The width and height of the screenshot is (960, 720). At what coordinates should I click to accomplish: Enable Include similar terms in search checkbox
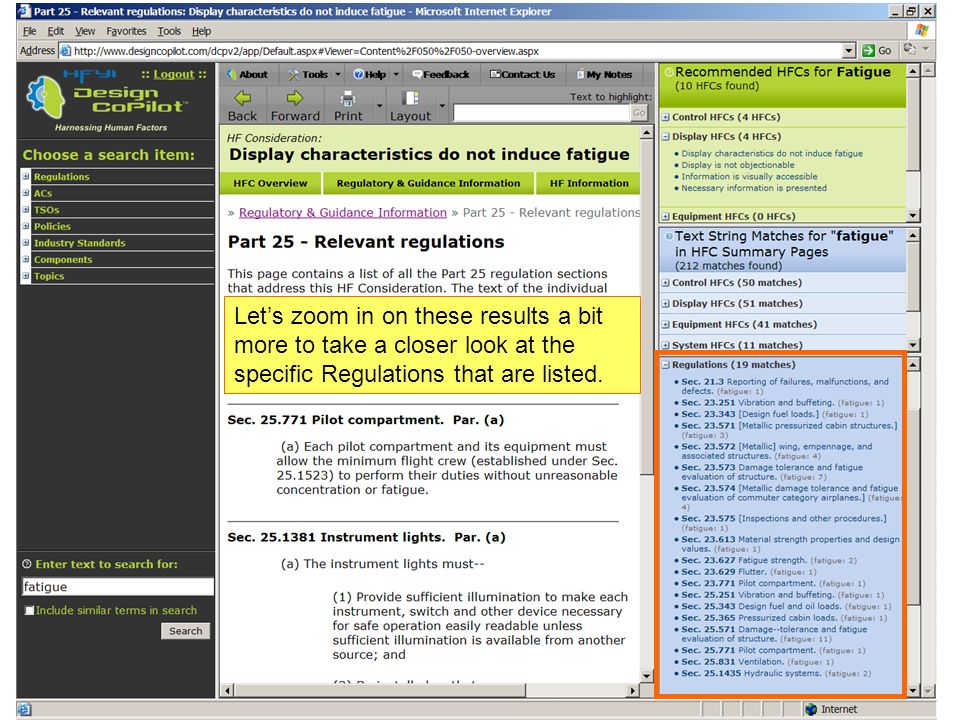tap(29, 610)
